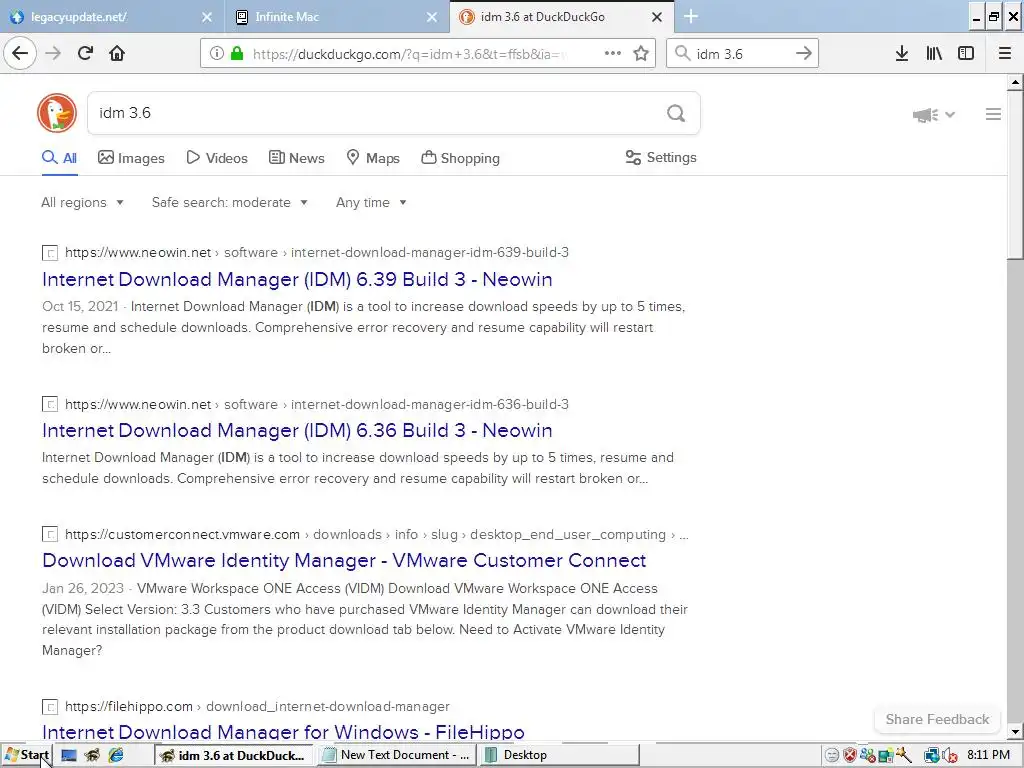Switch to New Text Document taskbar window
The image size is (1024, 768).
(x=396, y=756)
